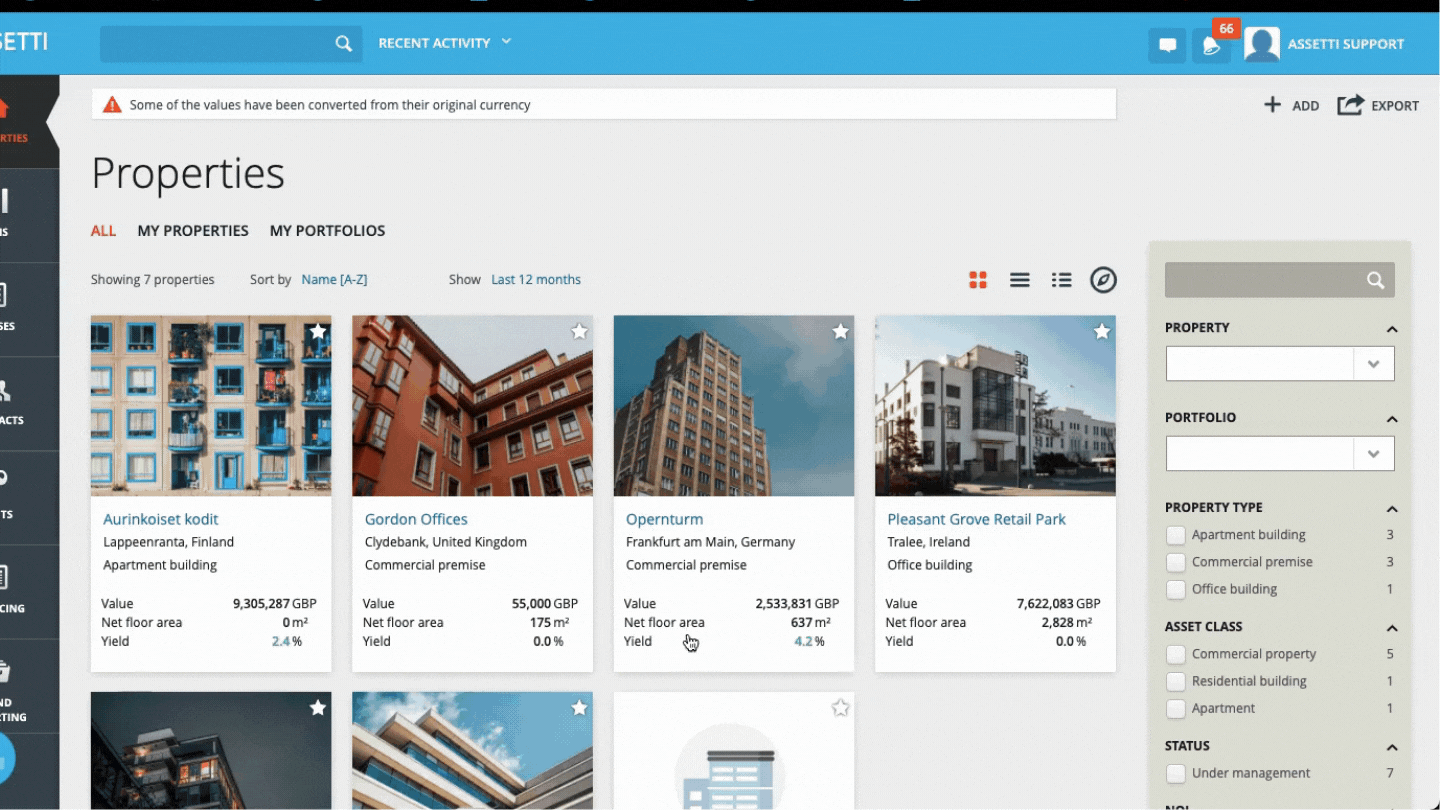Select the ALL tab
The image size is (1440, 810).
tap(103, 231)
